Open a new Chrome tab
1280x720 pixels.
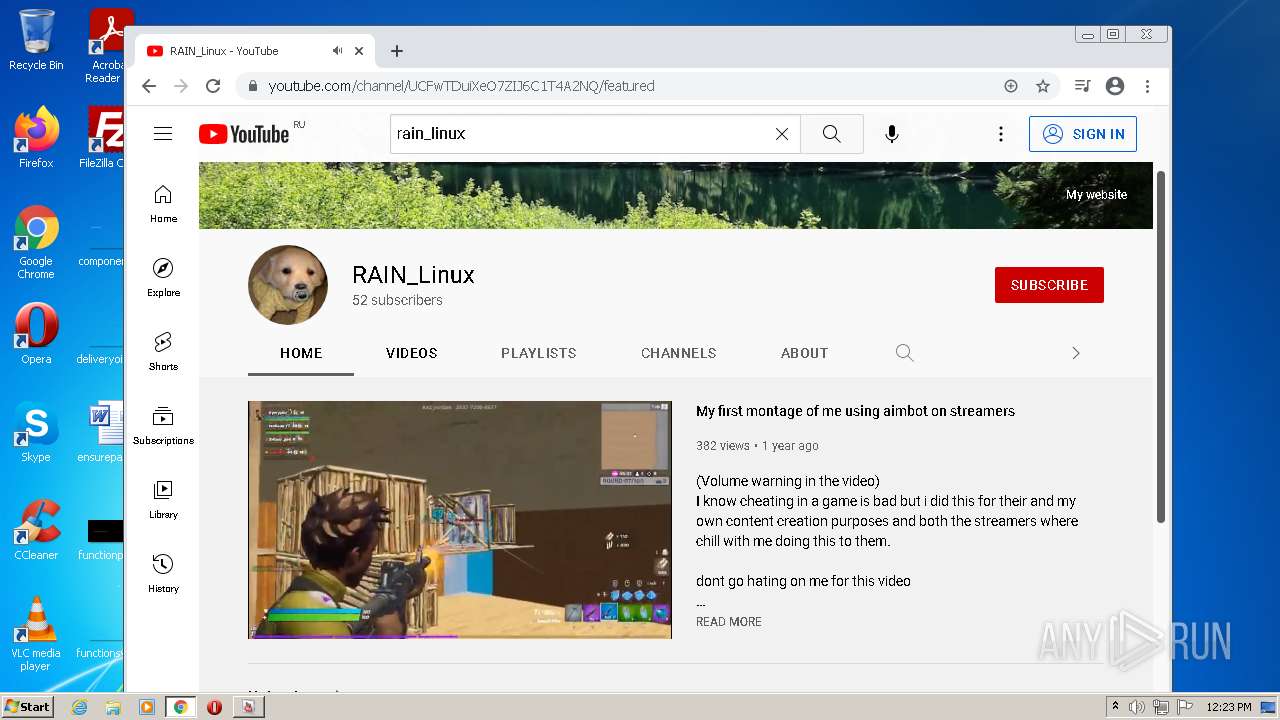397,51
